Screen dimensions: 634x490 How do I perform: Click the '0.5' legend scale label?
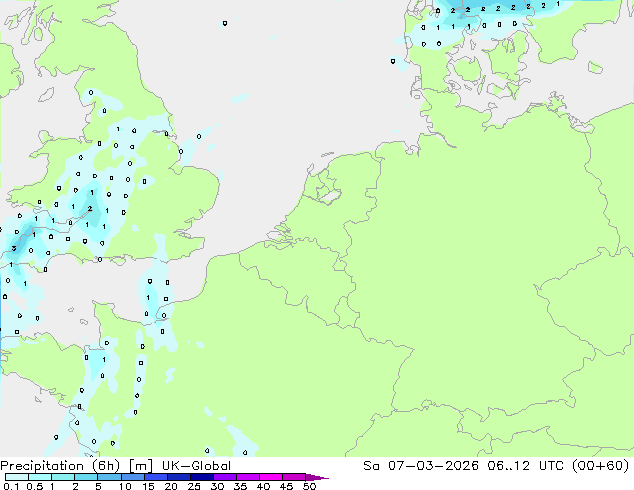coord(35,486)
